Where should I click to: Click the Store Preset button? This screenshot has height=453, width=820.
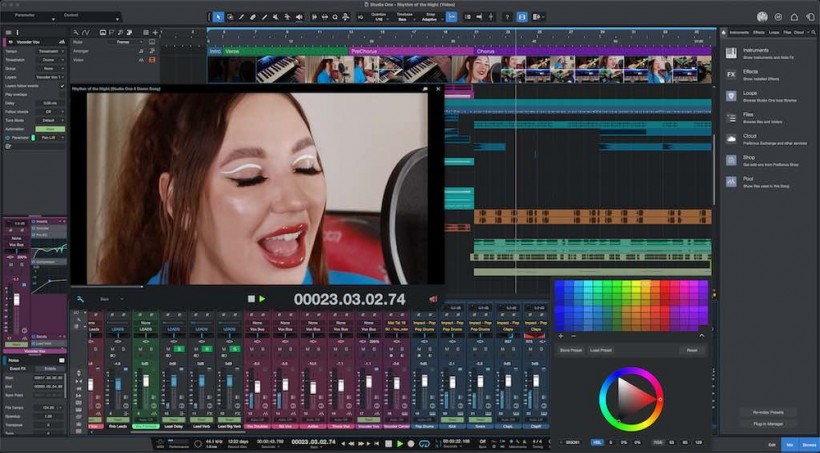571,350
